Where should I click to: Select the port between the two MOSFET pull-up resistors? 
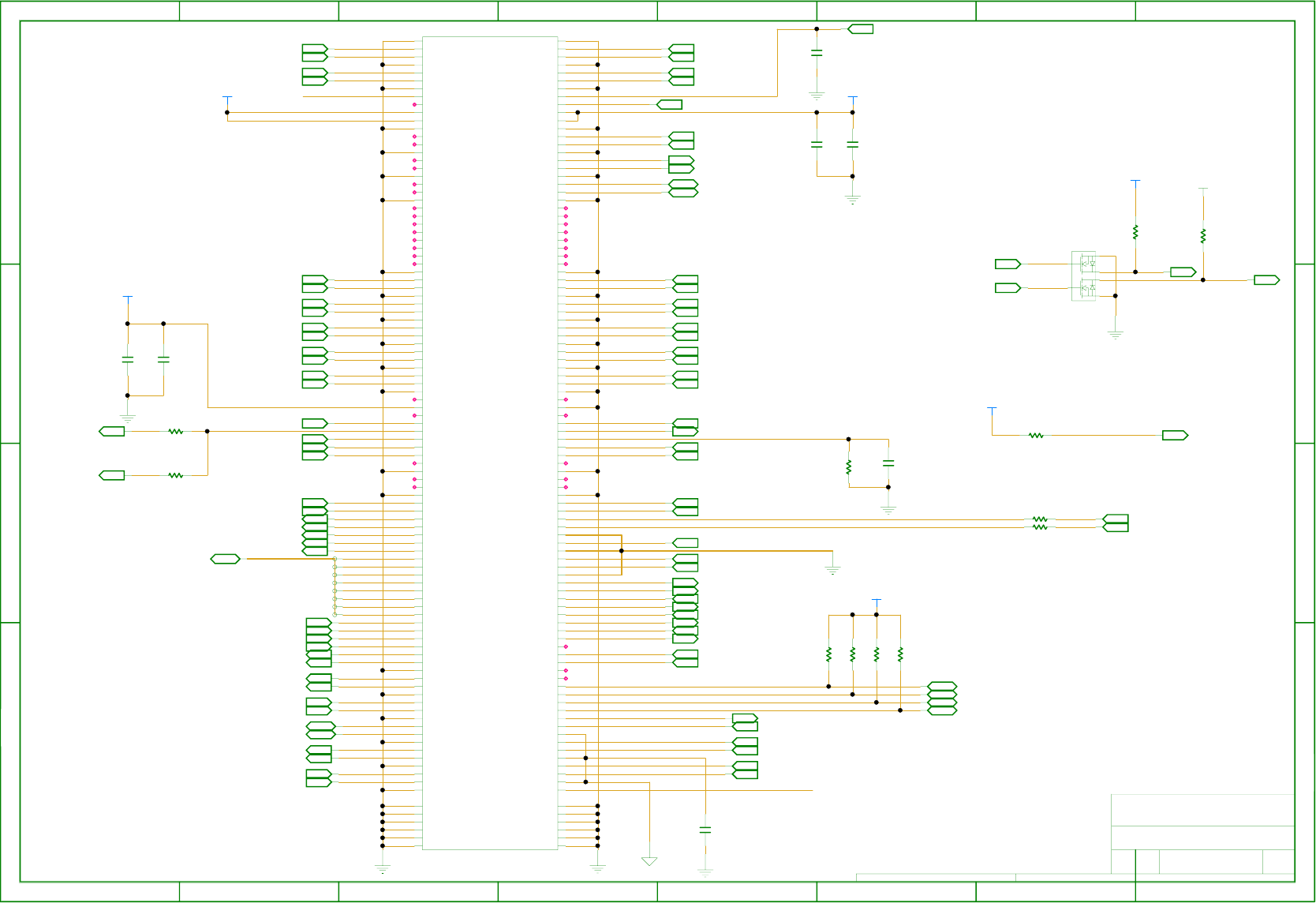pos(1183,272)
